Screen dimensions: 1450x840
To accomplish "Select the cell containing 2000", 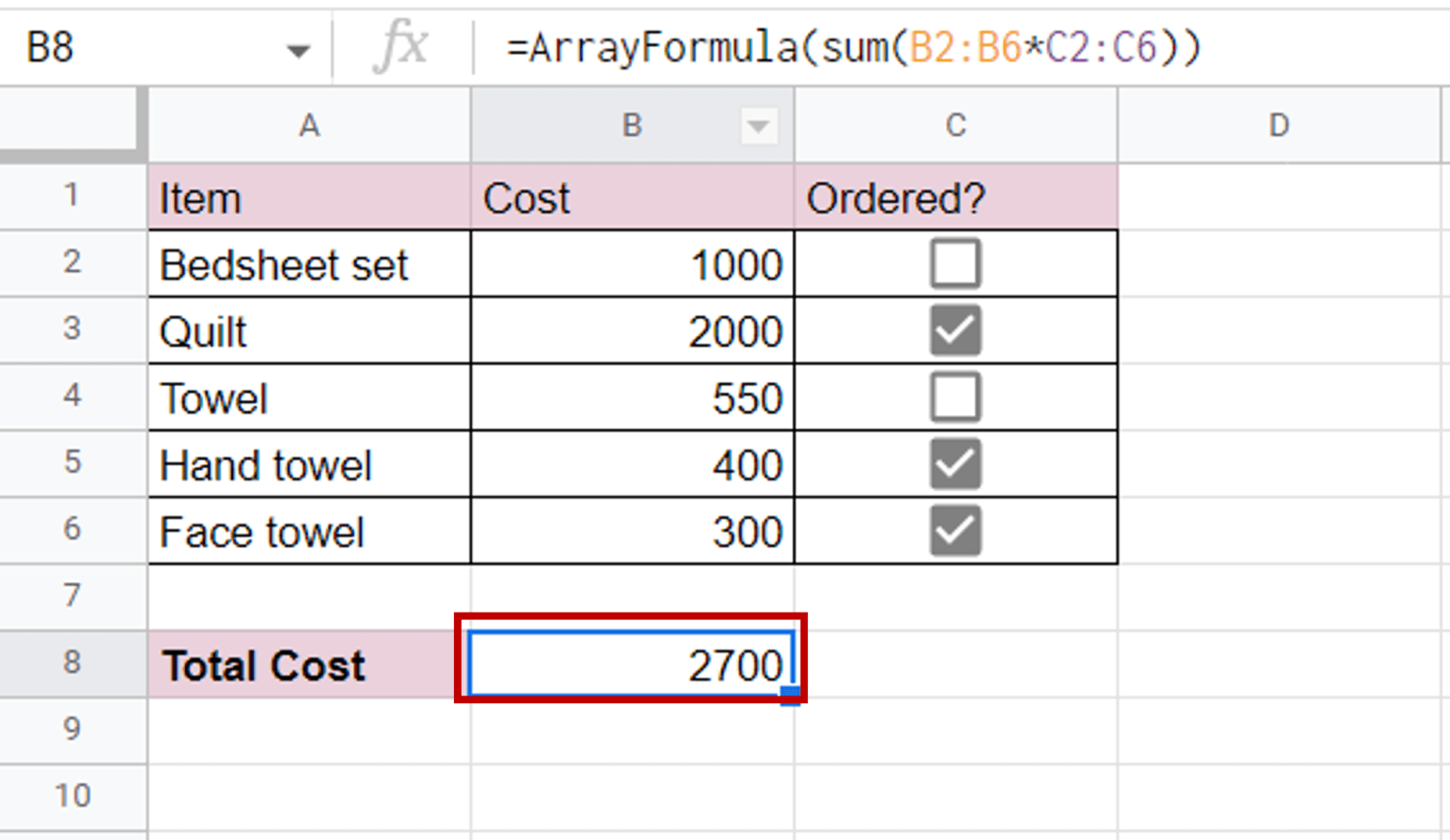I will click(631, 330).
